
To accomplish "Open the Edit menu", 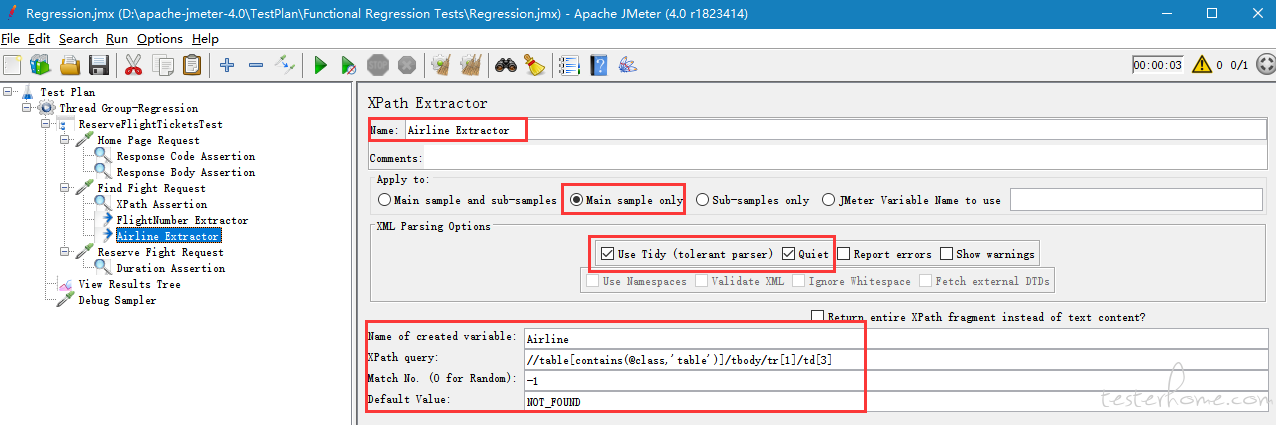I will click(x=39, y=39).
